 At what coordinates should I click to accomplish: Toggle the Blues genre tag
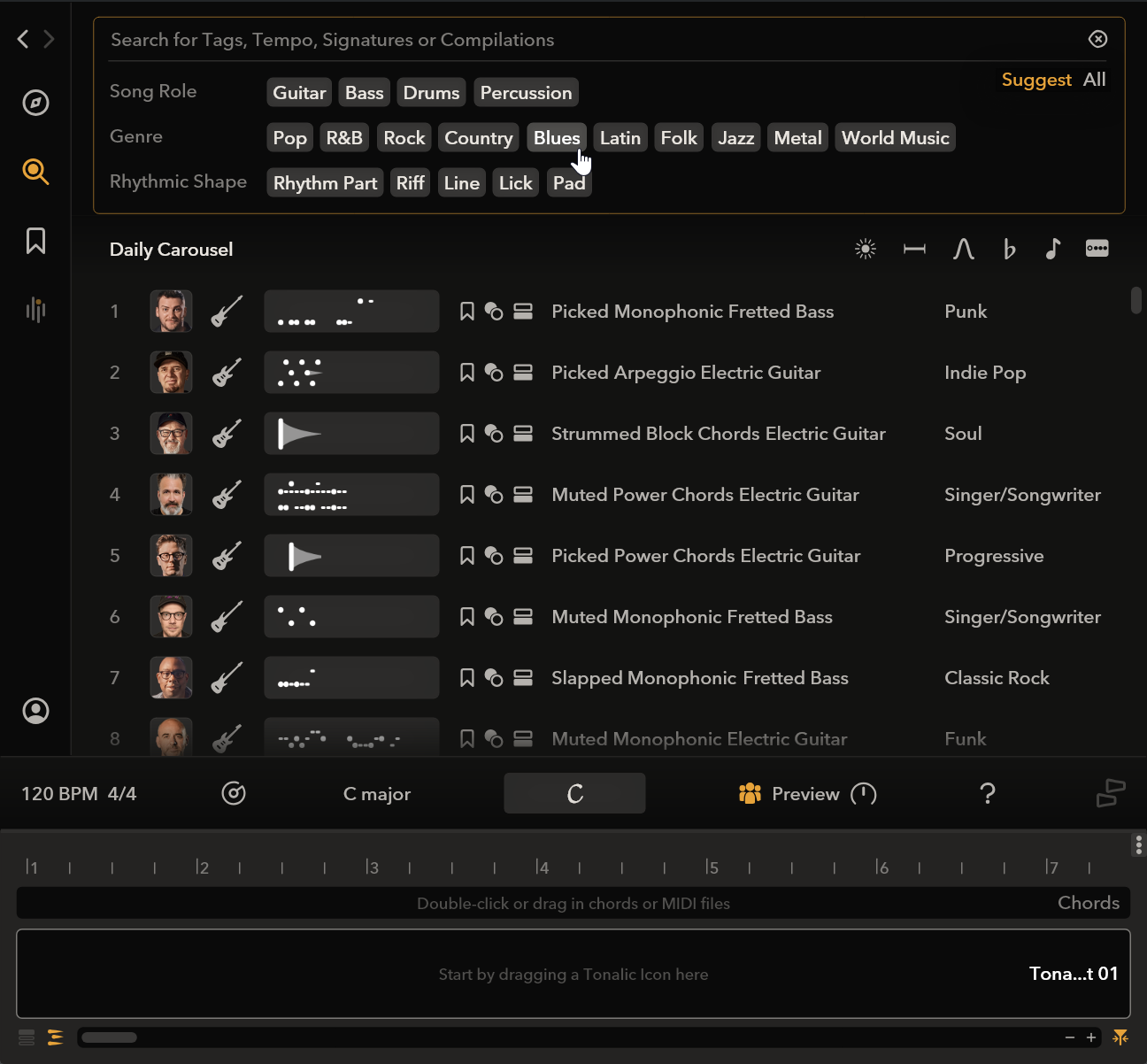(x=556, y=138)
